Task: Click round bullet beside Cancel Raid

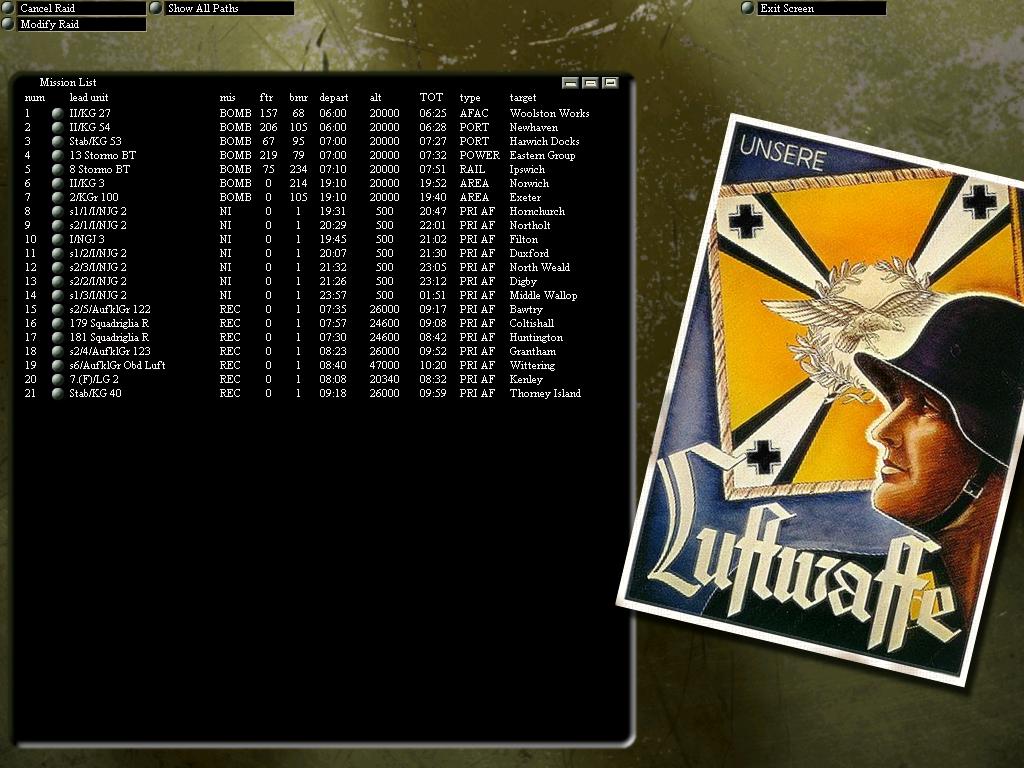Action: [8, 8]
